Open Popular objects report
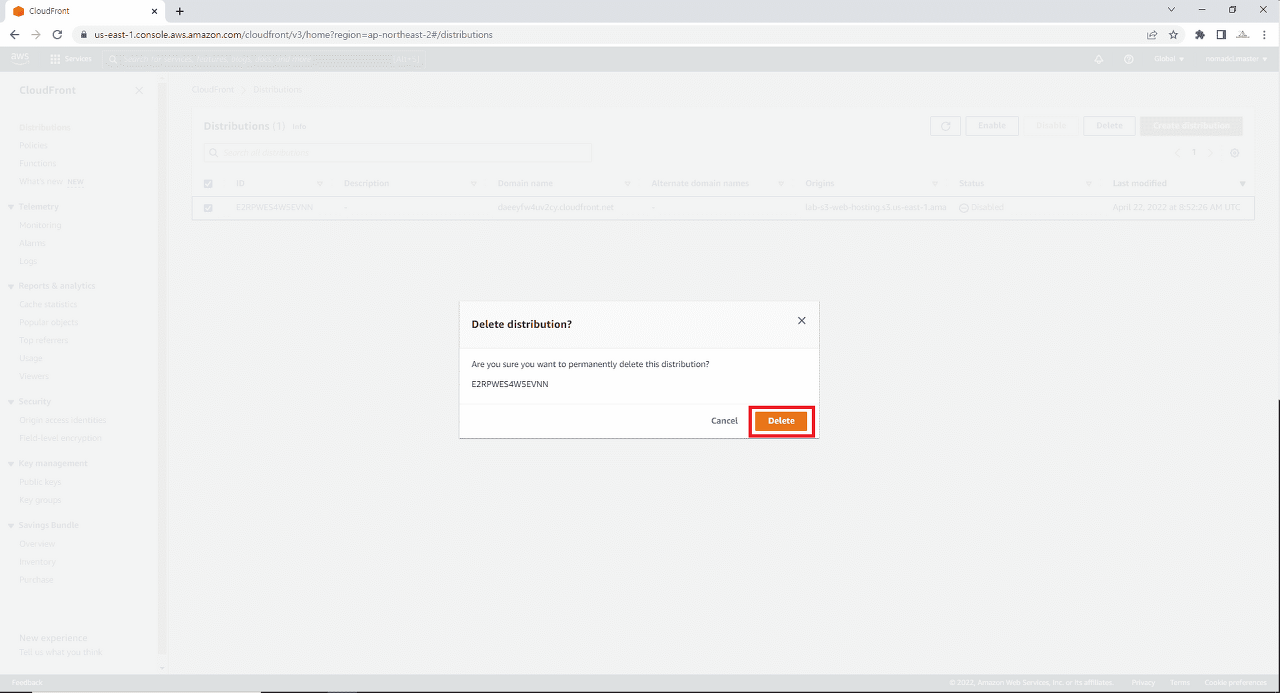The image size is (1280, 693). [x=48, y=323]
